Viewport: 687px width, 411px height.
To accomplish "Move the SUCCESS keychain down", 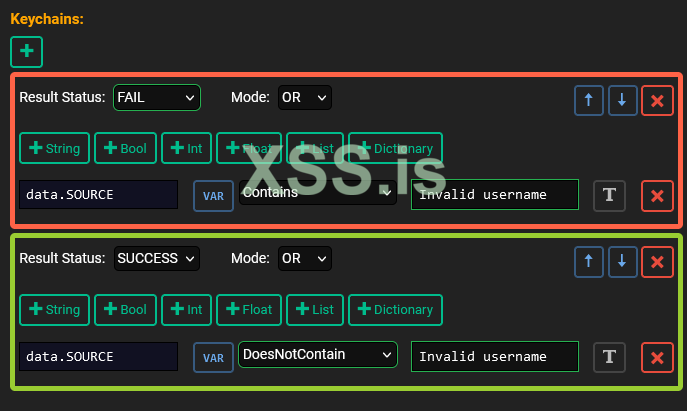I will pos(622,262).
